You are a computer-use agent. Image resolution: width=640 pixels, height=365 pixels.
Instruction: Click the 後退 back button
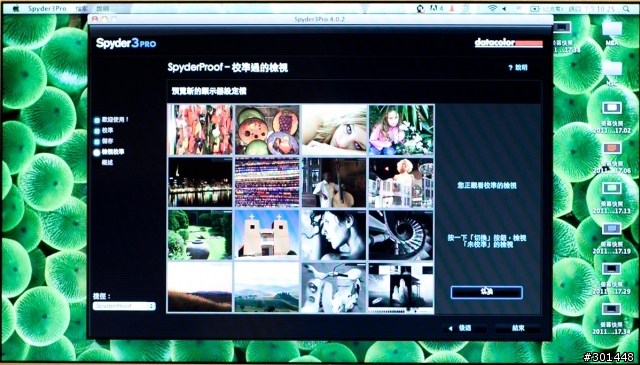464,328
